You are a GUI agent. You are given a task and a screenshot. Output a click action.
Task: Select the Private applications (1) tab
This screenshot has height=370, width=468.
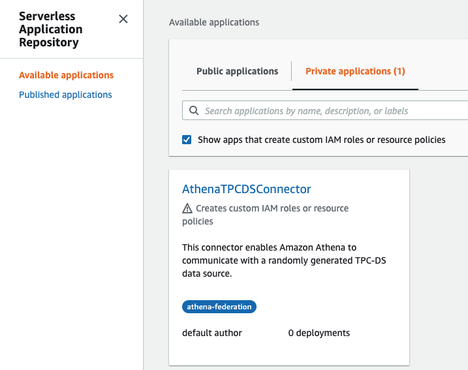355,71
